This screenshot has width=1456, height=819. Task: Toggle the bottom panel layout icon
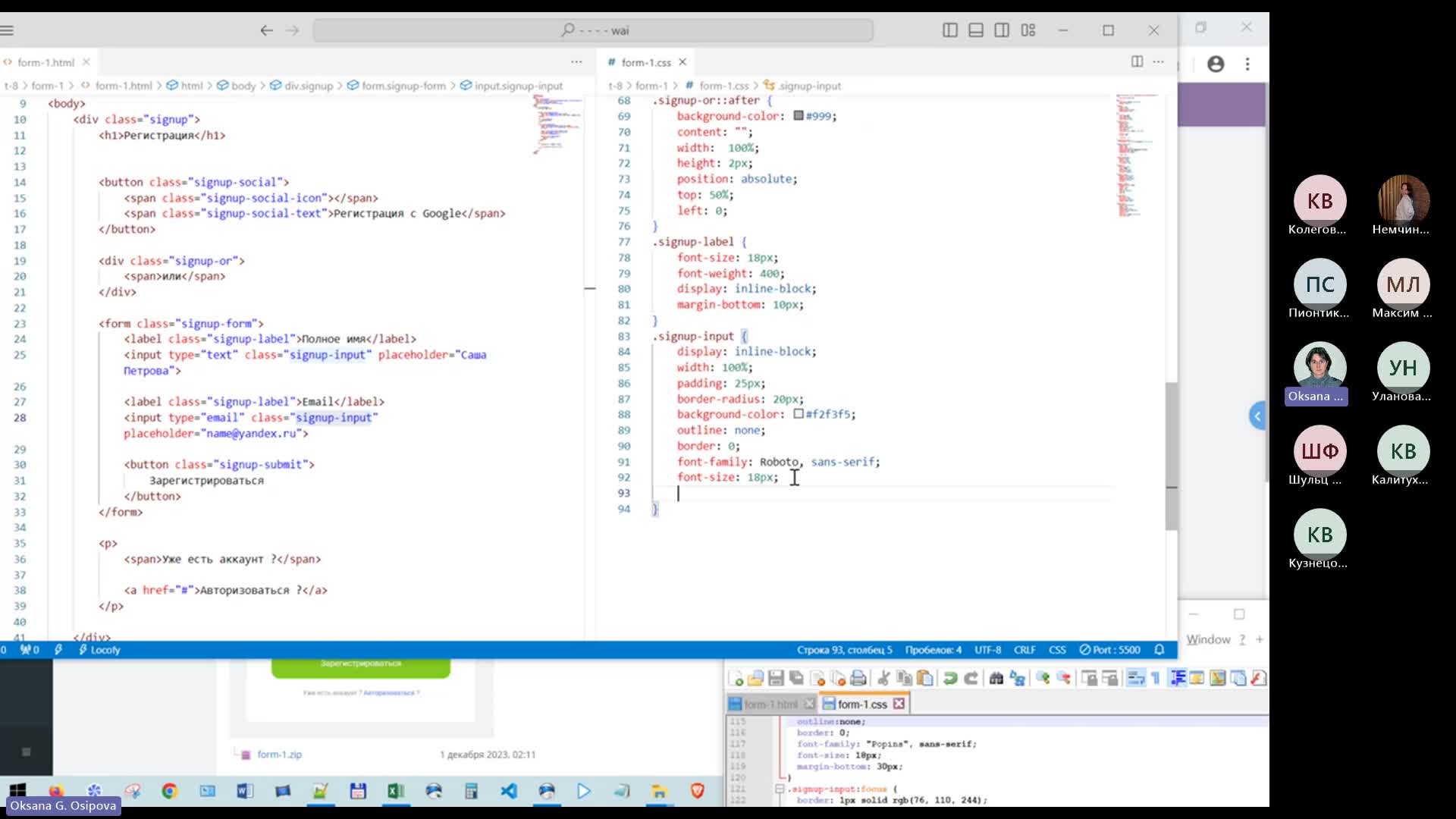click(x=976, y=30)
